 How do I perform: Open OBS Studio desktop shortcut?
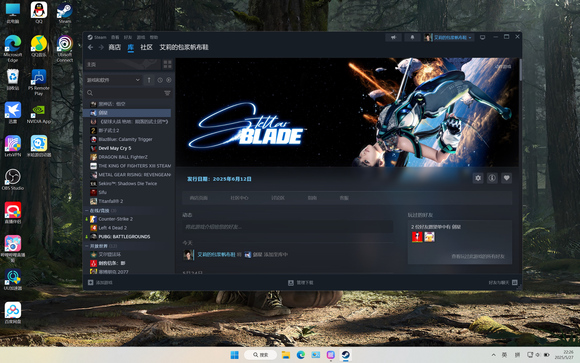(x=13, y=179)
